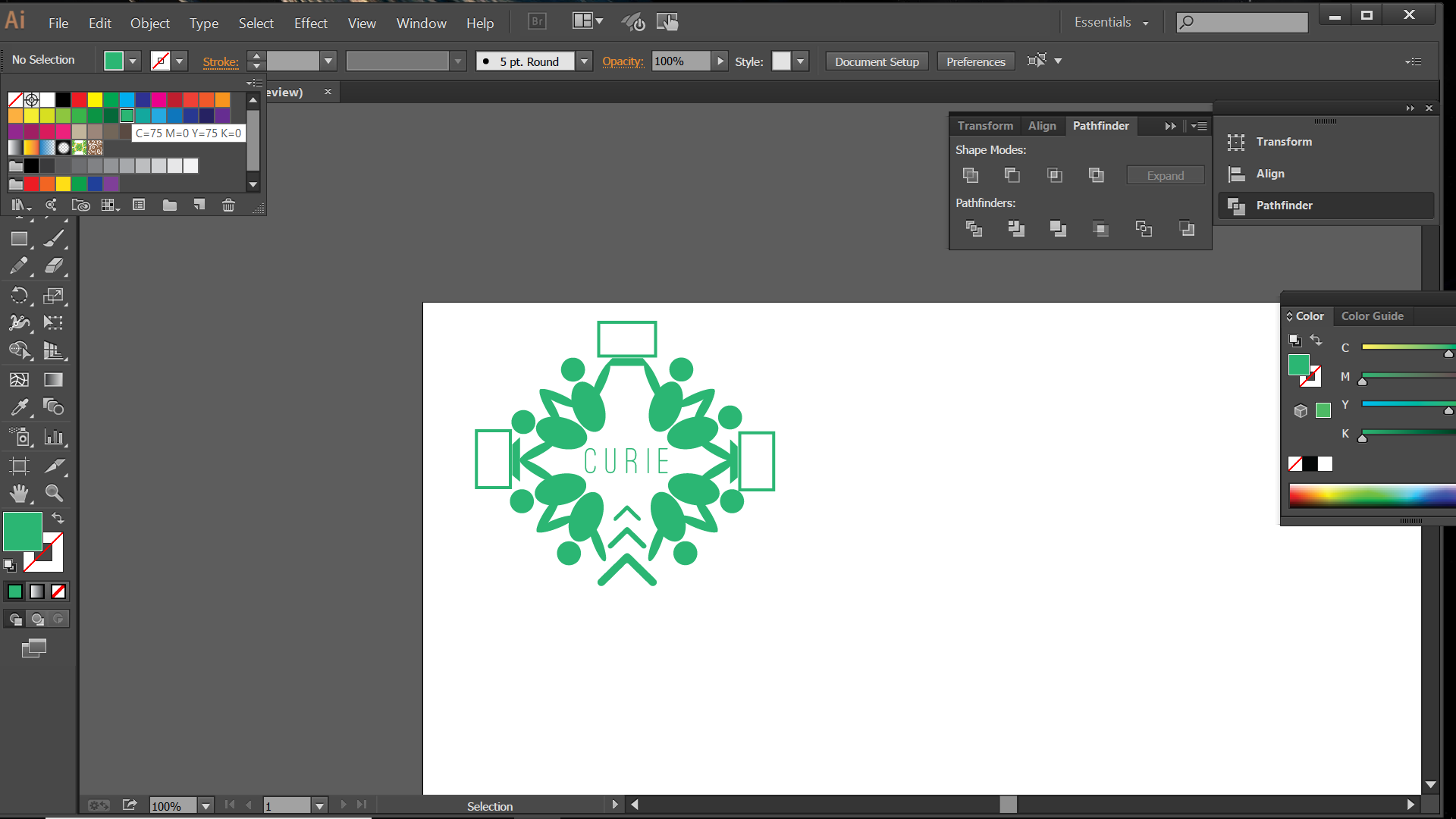Click Minus Front shape mode icon
This screenshot has height=819, width=1456.
pyautogui.click(x=1012, y=175)
